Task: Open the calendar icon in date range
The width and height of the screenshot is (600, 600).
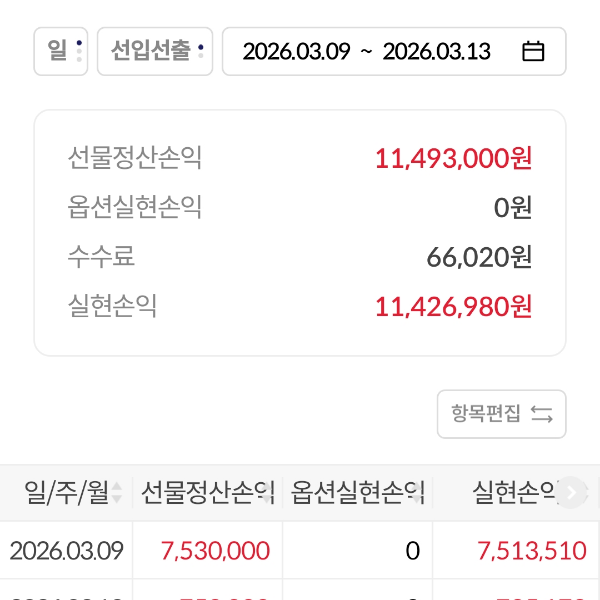Action: 533,52
